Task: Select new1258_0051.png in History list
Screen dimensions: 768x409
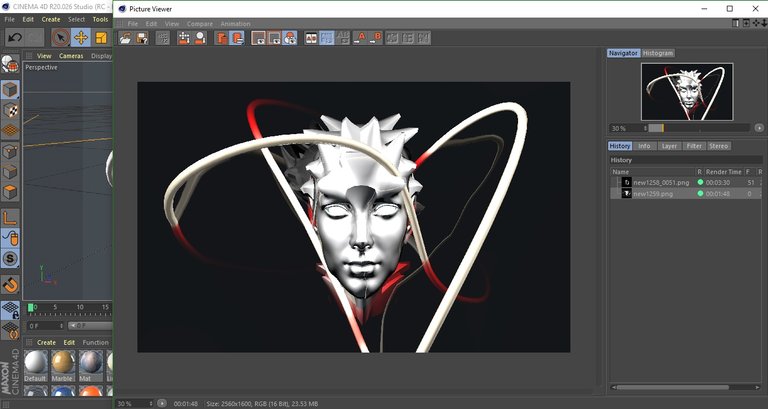Action: [x=661, y=182]
